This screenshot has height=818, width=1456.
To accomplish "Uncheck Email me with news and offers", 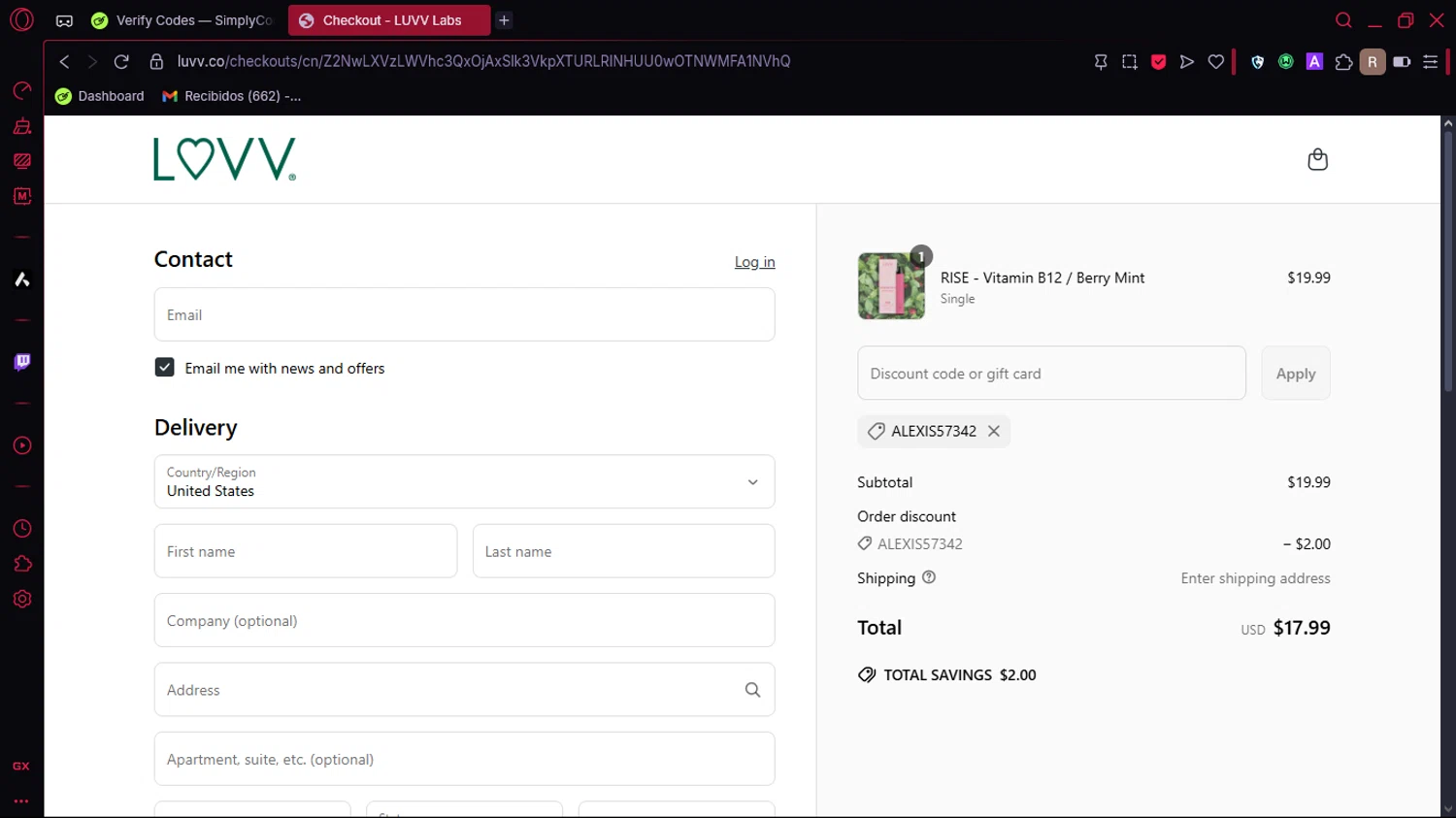I will (x=164, y=368).
